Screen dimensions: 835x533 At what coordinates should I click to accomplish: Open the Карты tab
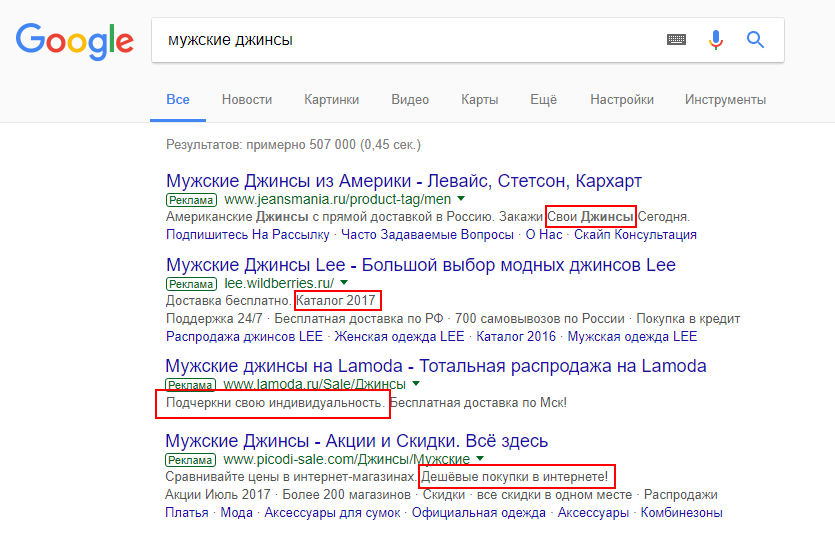(480, 100)
